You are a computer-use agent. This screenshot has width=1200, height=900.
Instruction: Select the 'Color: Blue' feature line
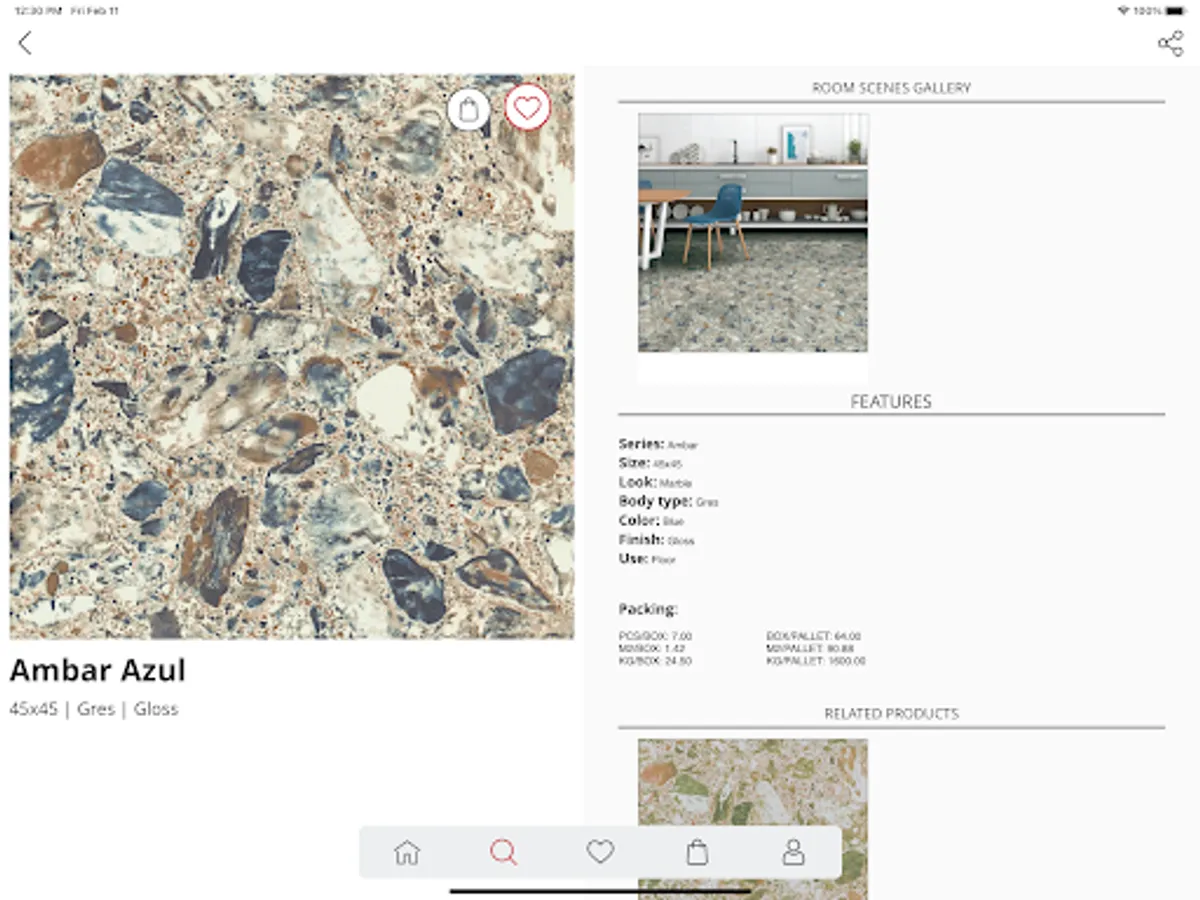[652, 520]
